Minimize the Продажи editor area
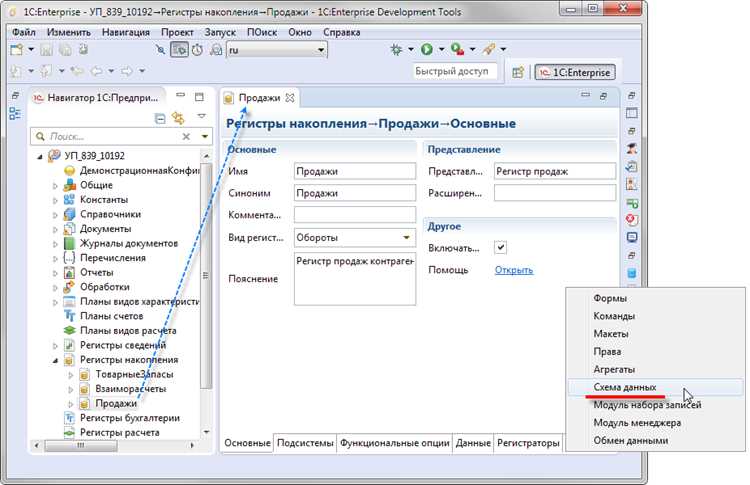750x485 pixels. 585,95
